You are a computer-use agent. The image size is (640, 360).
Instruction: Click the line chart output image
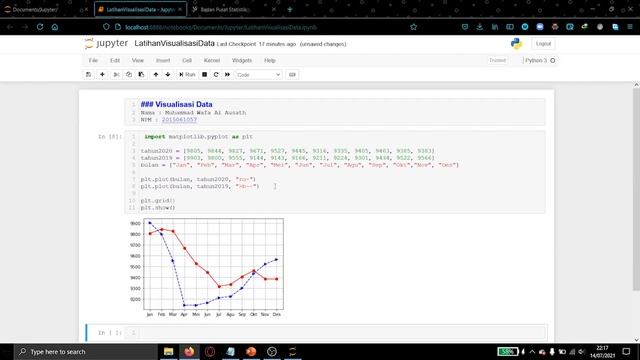[206, 267]
